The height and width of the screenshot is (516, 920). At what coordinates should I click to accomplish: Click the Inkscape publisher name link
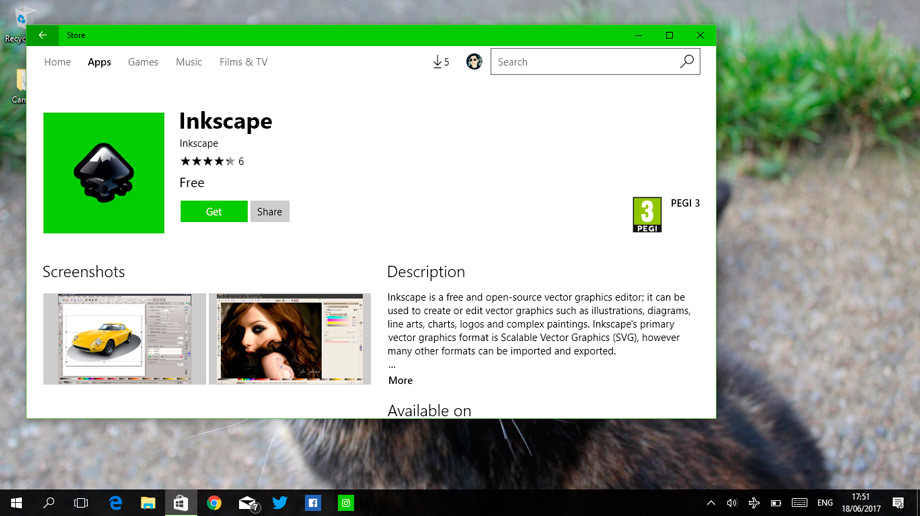click(199, 143)
